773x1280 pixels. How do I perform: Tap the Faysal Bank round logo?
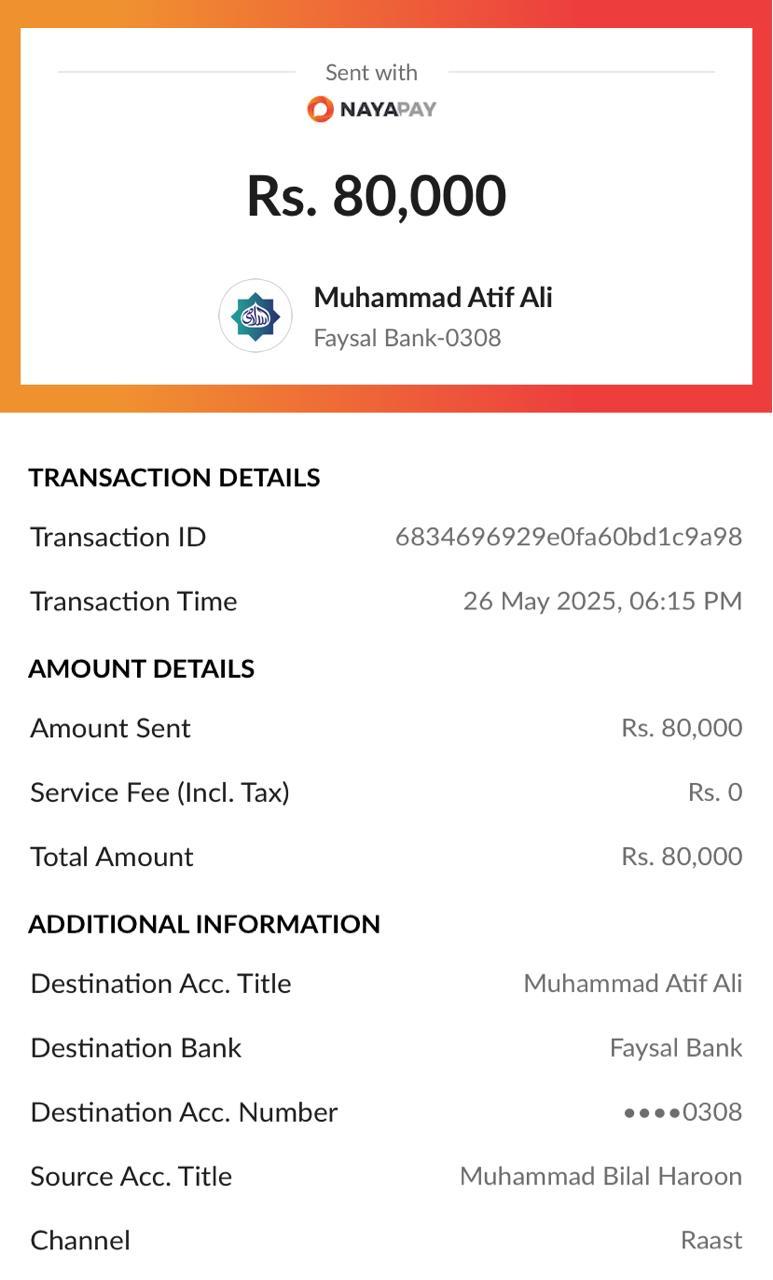256,316
